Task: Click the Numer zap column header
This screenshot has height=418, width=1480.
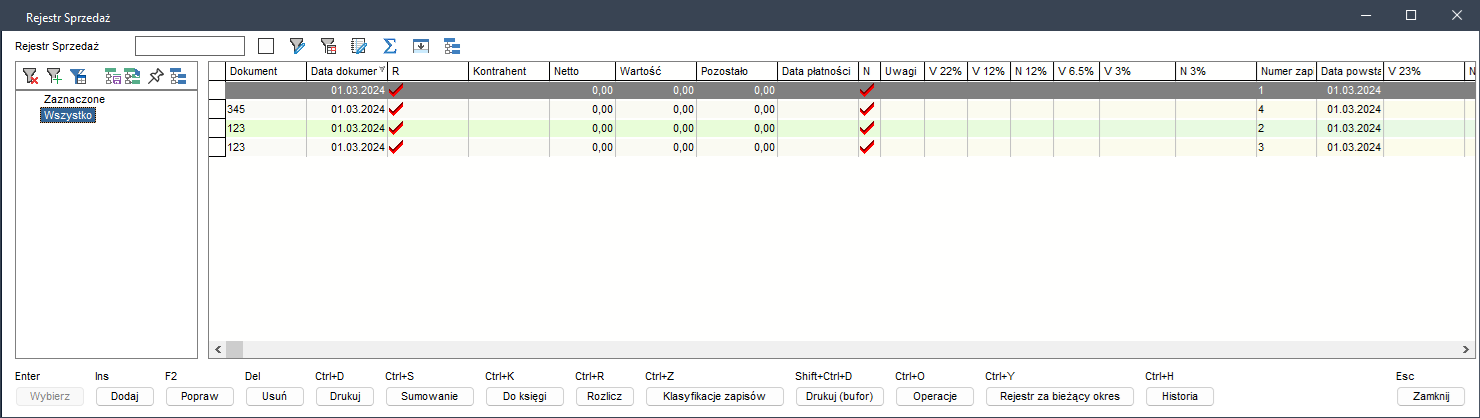Action: [x=1287, y=71]
